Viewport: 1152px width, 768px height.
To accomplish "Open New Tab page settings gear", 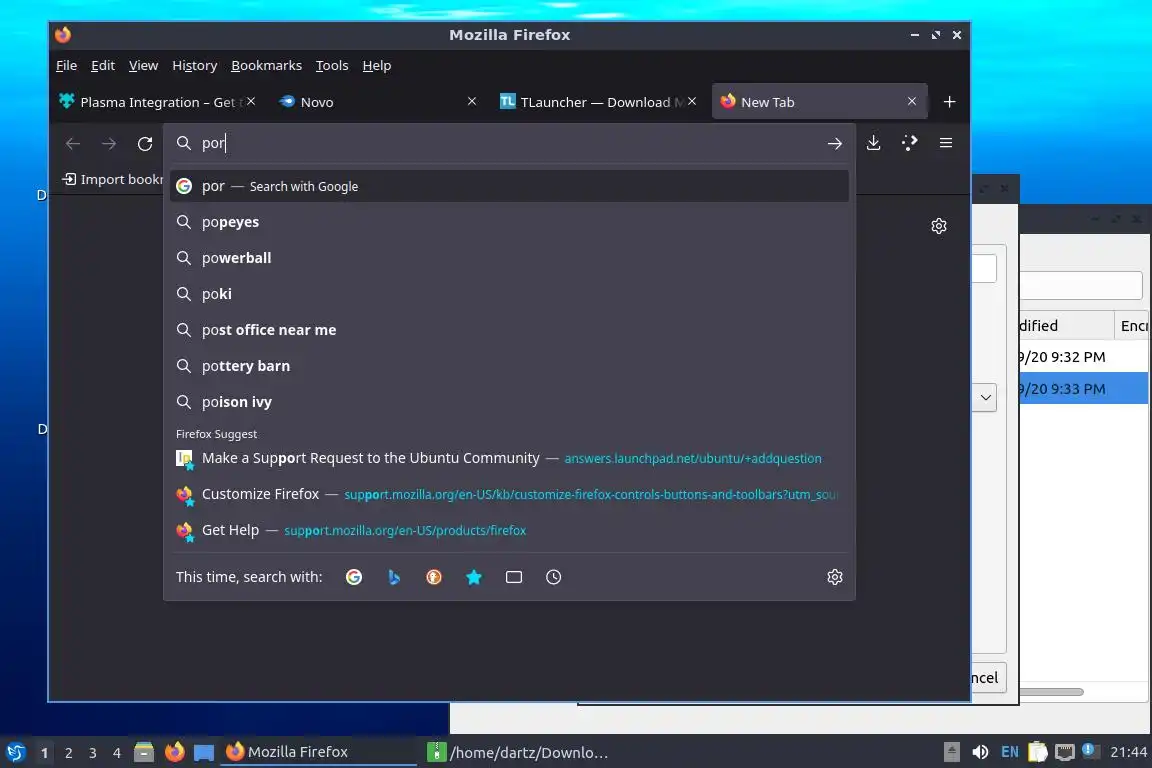I will 939,226.
